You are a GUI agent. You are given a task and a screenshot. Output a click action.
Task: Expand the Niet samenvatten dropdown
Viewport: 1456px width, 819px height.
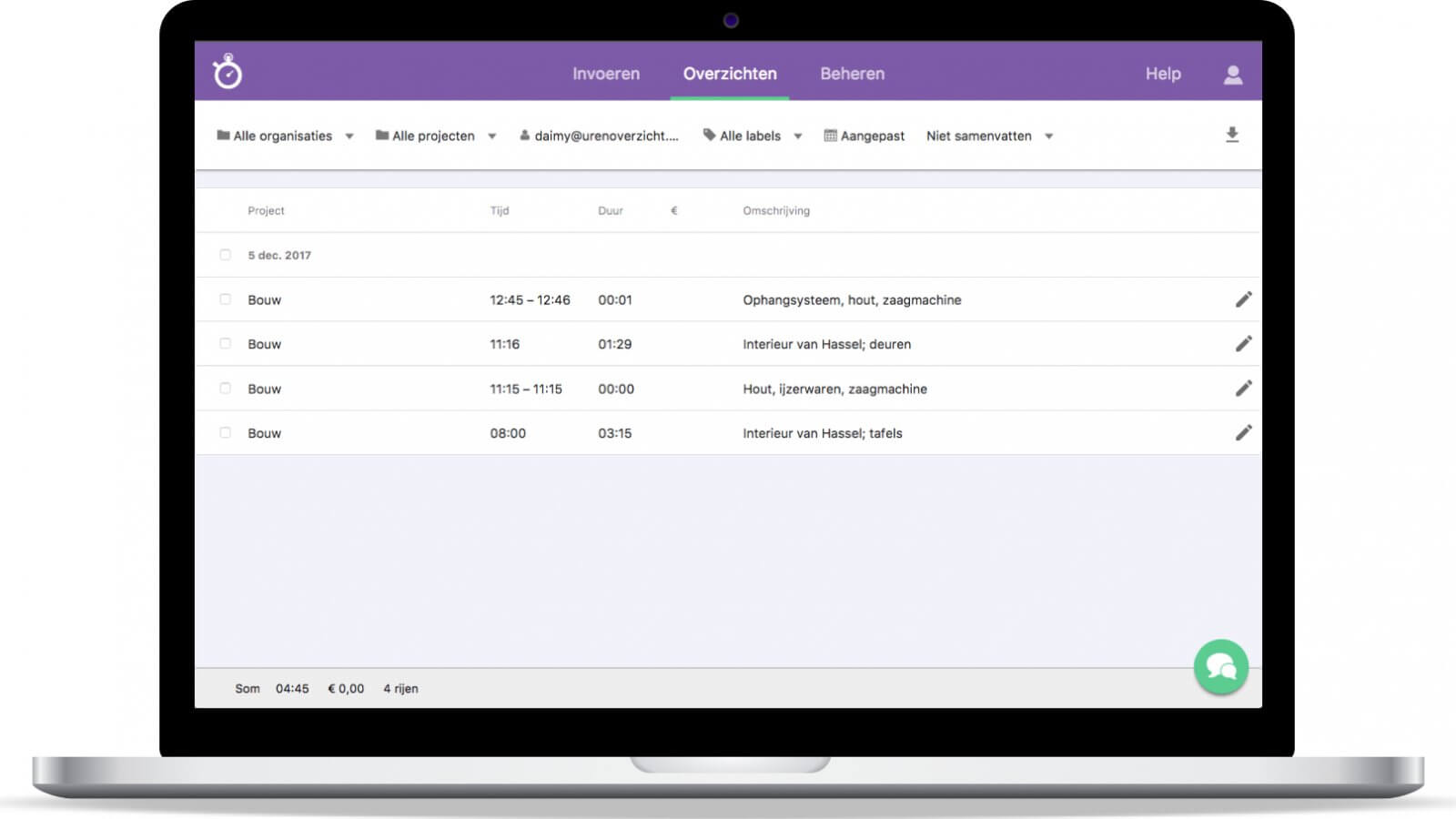click(x=989, y=136)
